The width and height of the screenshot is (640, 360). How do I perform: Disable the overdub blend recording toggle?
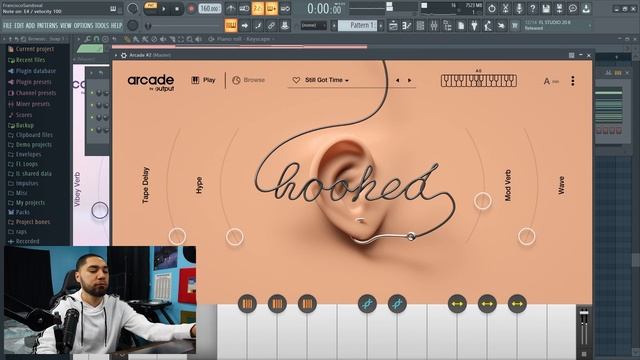(x=271, y=8)
